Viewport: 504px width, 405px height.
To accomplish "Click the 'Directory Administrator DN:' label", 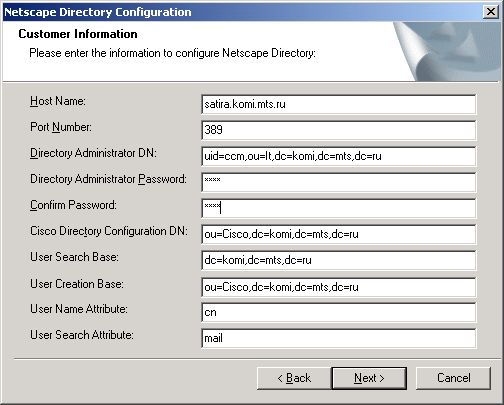I will [93, 153].
